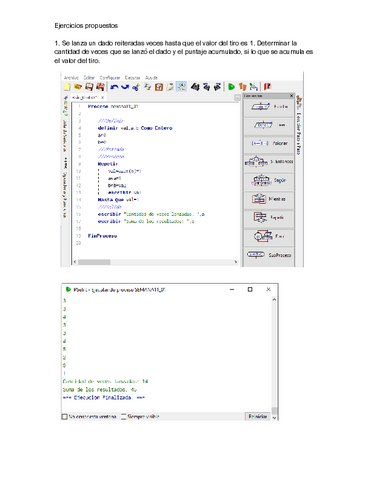The image size is (371, 480).
Task: Click the editor scroll-left arrow
Action: click(x=75, y=262)
